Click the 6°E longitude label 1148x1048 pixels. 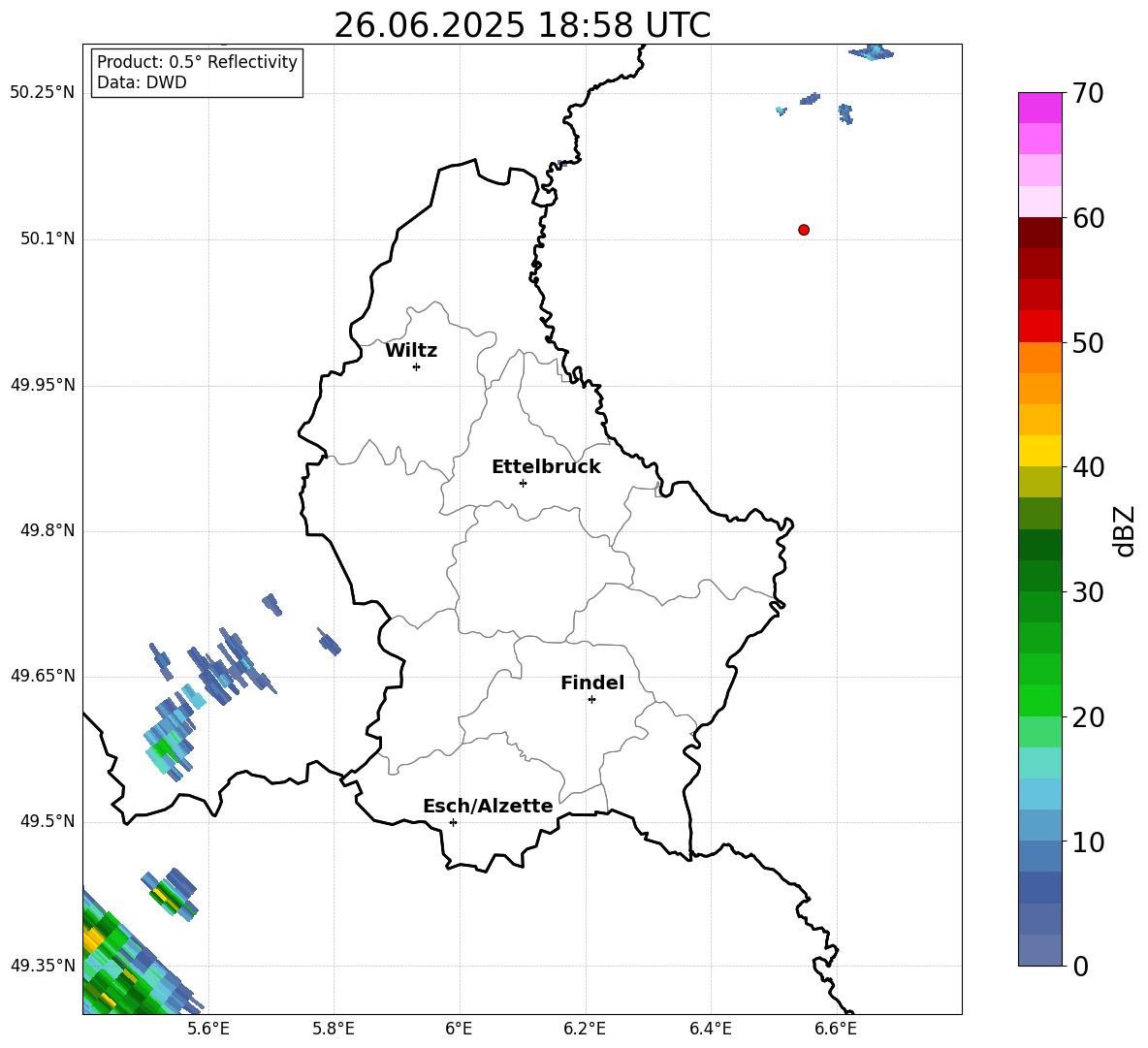[459, 1029]
